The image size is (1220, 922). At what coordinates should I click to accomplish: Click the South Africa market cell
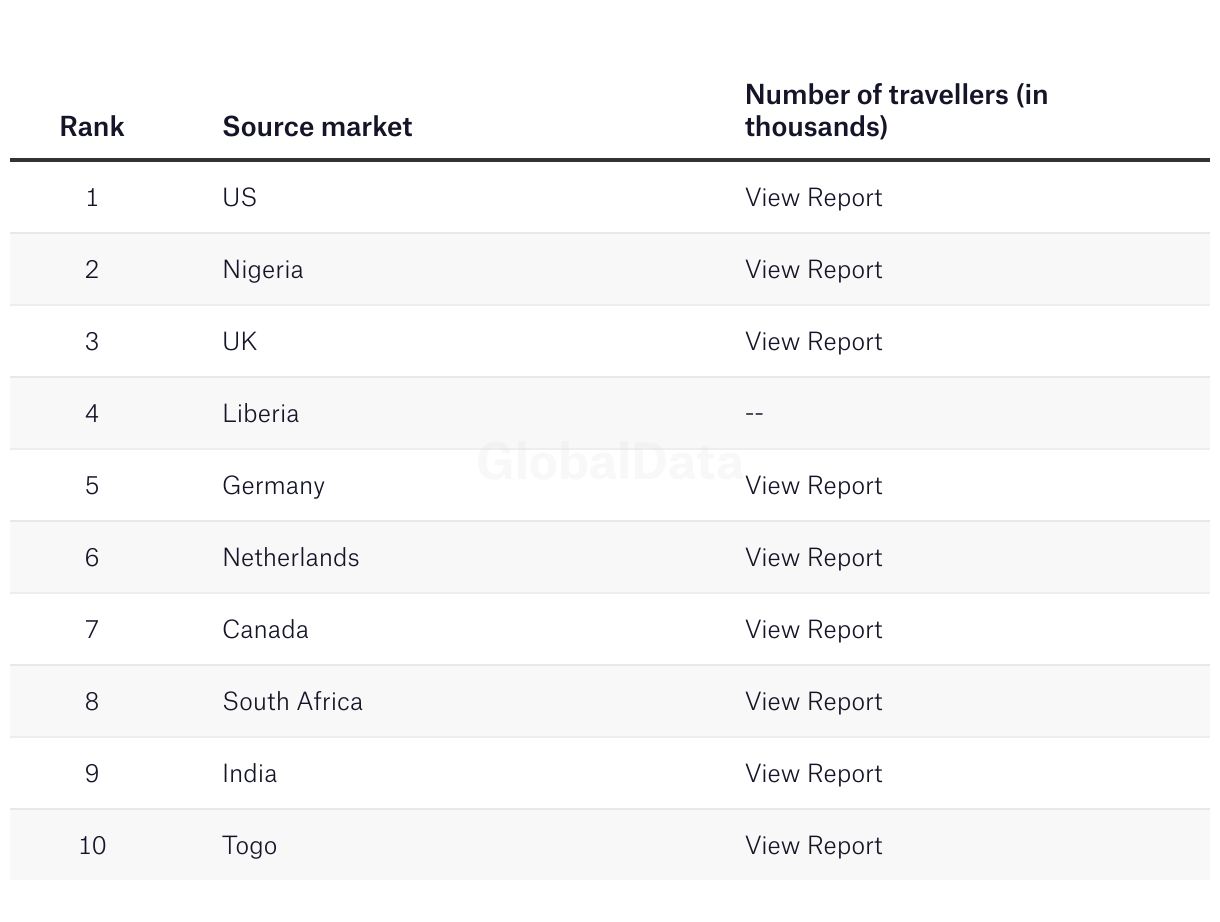(292, 702)
